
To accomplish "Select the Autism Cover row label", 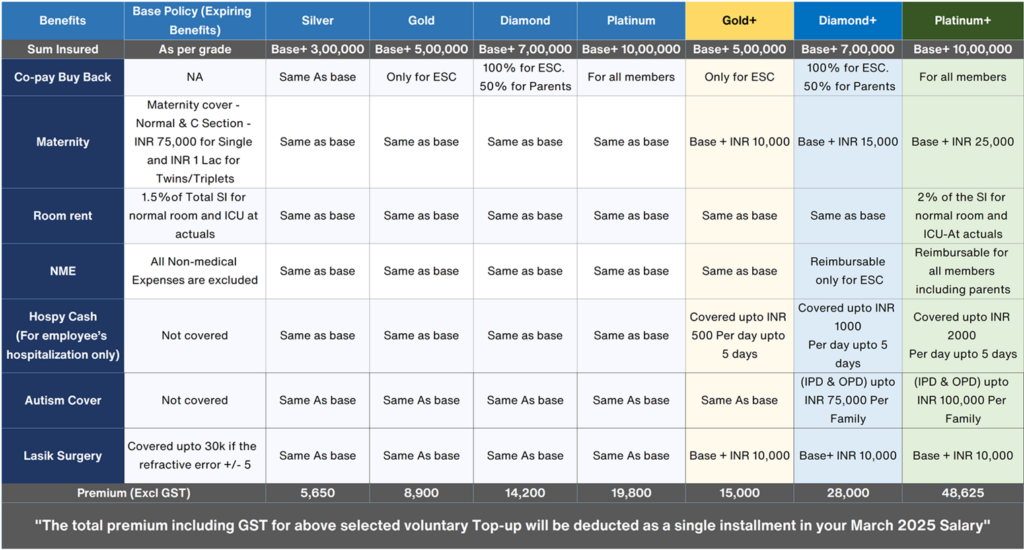I will pos(63,400).
